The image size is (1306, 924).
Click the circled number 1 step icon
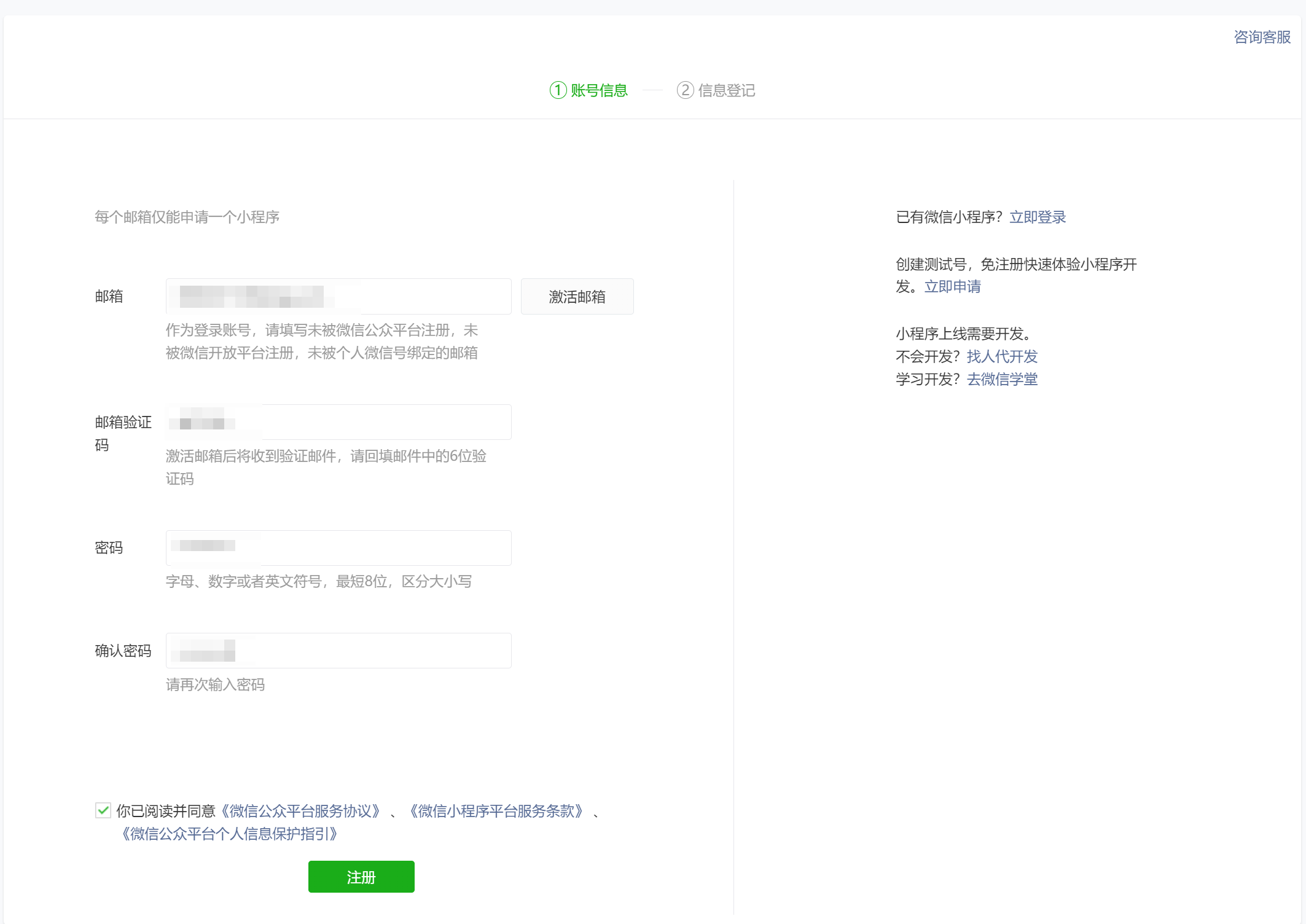[558, 90]
